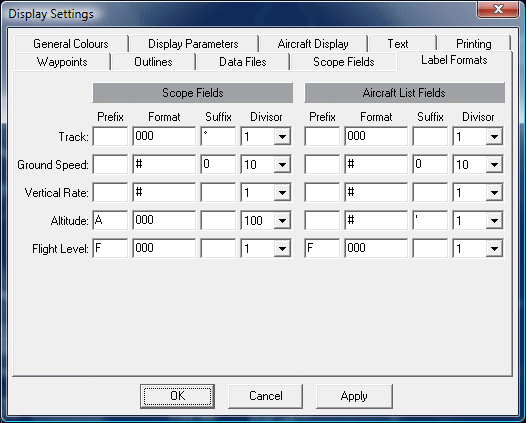Open the Scope Fields tab
This screenshot has width=527, height=423.
343,62
